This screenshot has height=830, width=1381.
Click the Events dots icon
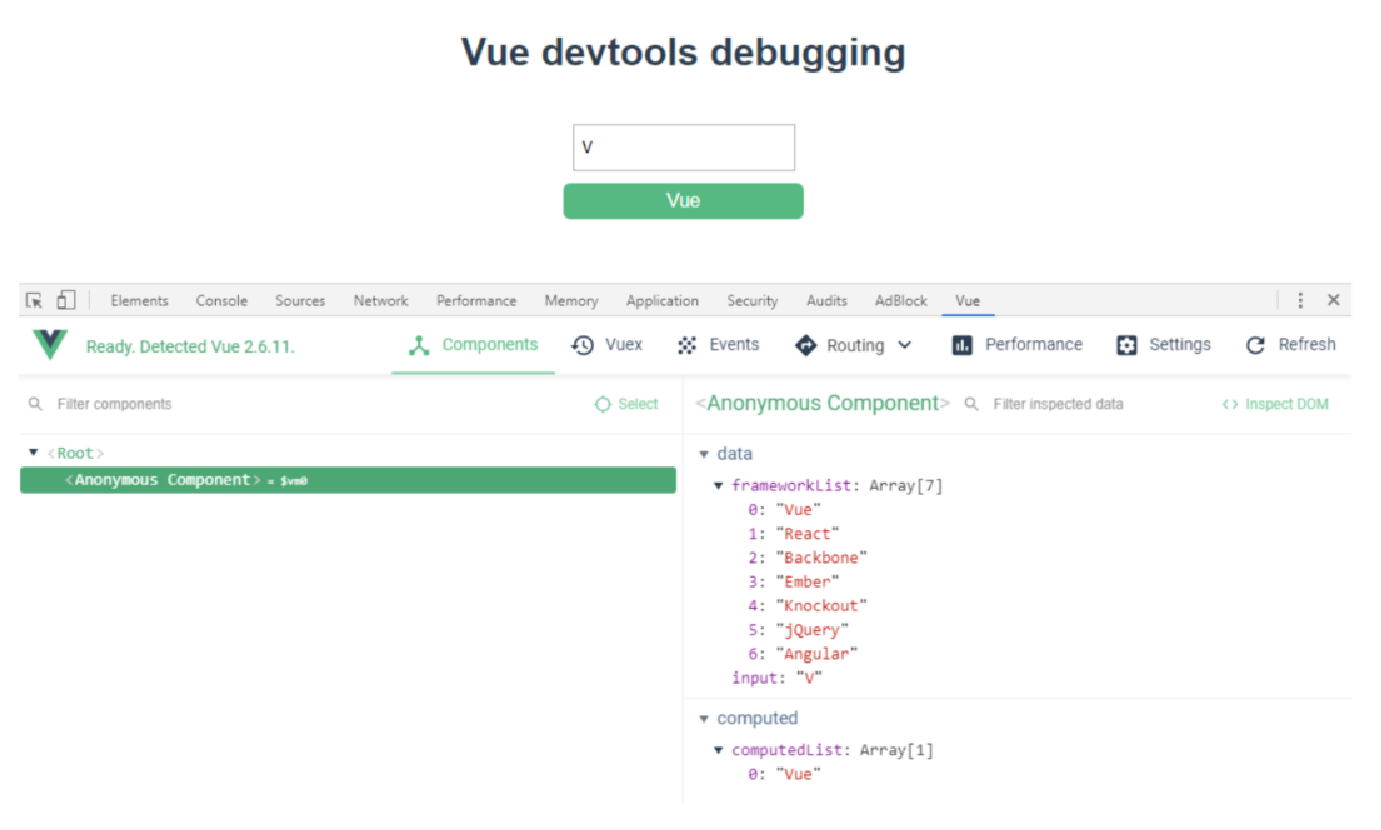[687, 345]
